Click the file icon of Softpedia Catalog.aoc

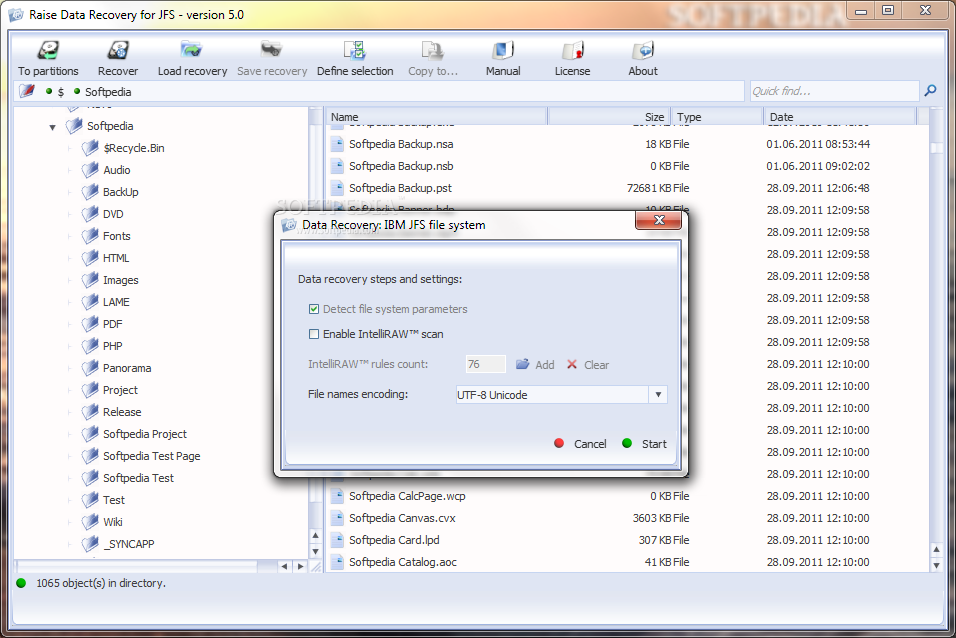coord(337,562)
